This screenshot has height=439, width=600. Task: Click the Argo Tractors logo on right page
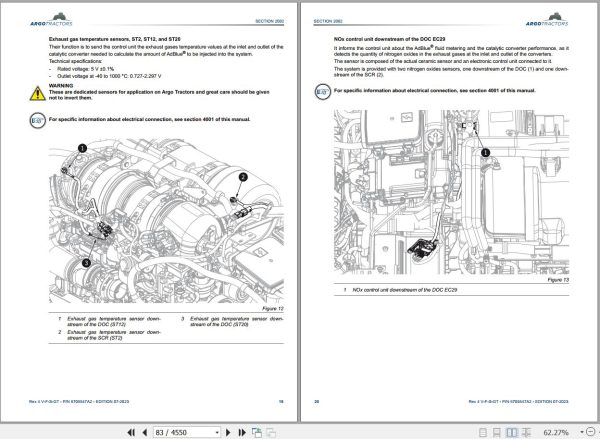coord(547,20)
